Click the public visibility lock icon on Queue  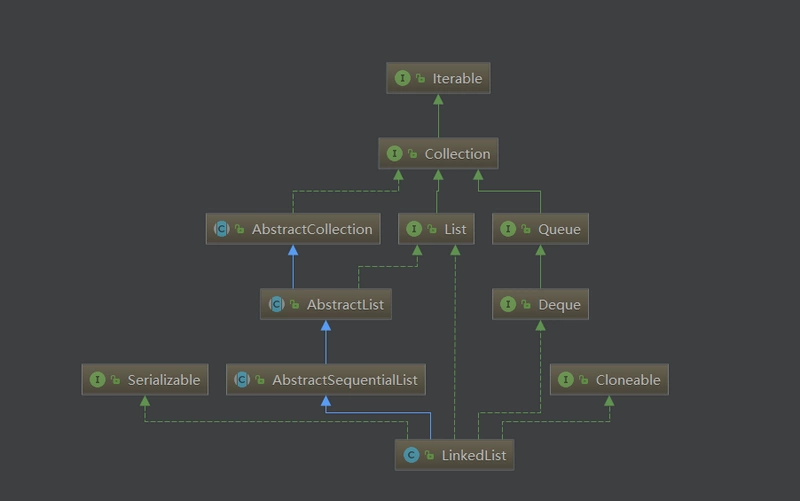point(526,230)
